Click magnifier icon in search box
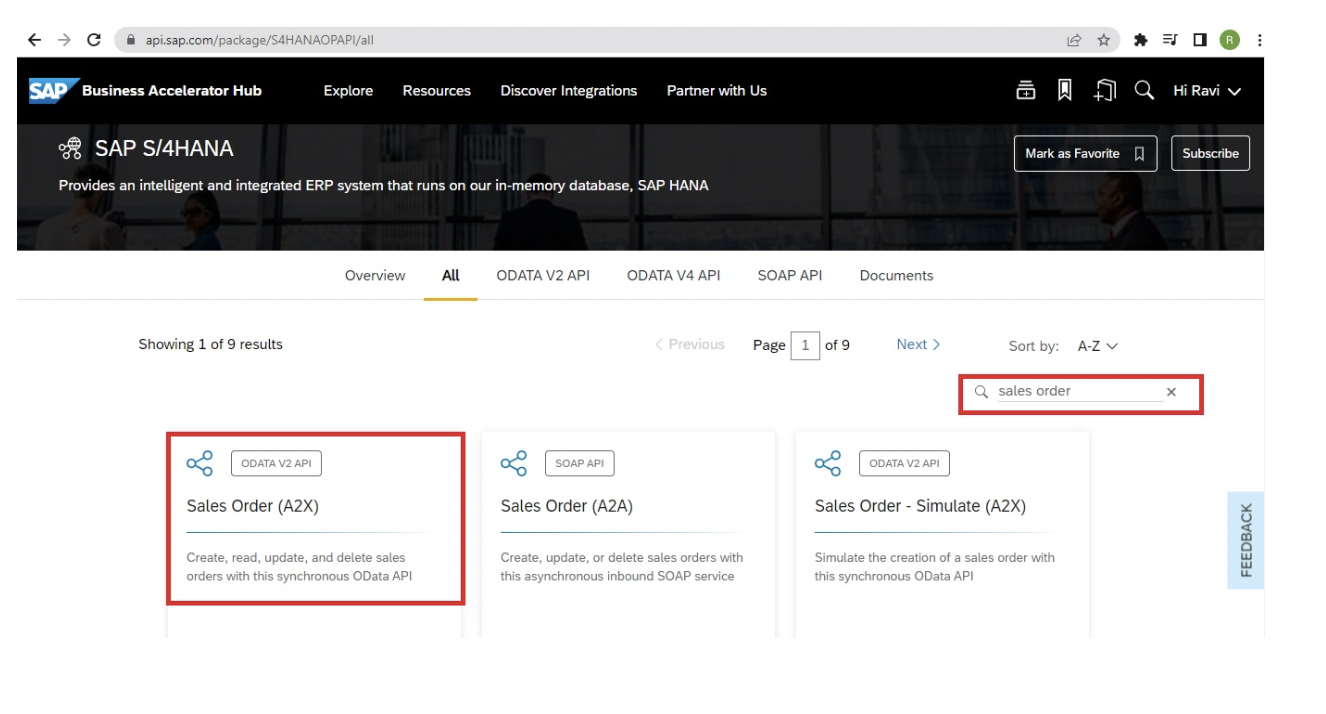 tap(981, 392)
